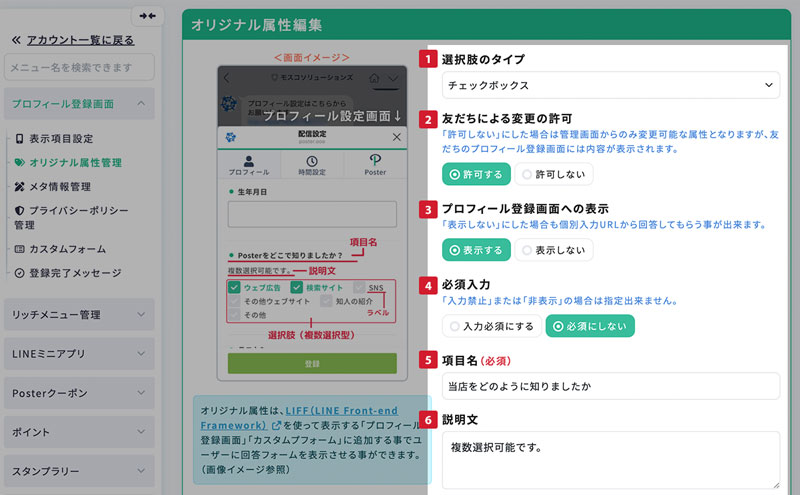The height and width of the screenshot is (495, 800).
Task: Click the double-chevron back icon by アカウント一覧
Action: 15,40
